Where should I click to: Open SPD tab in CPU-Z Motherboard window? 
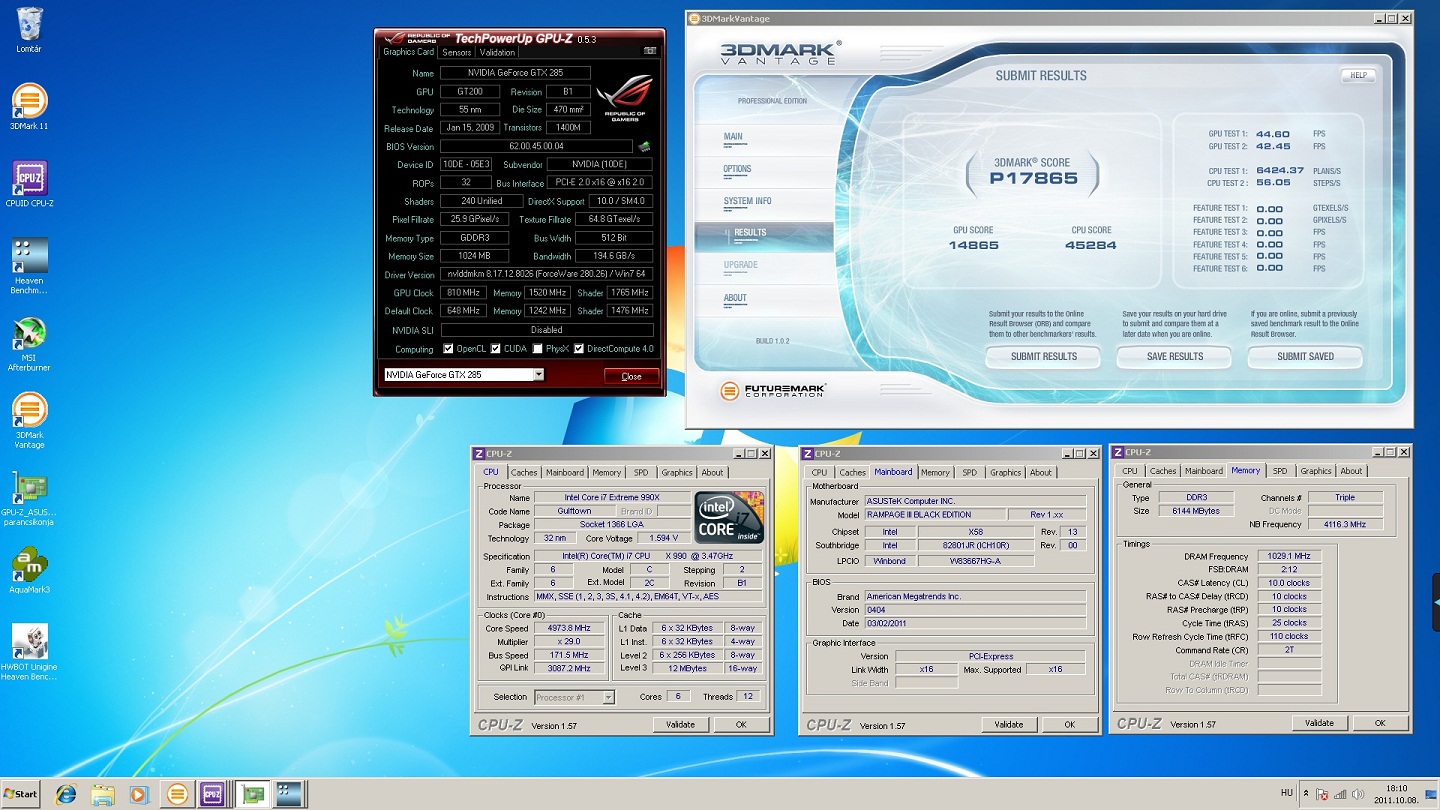point(969,473)
